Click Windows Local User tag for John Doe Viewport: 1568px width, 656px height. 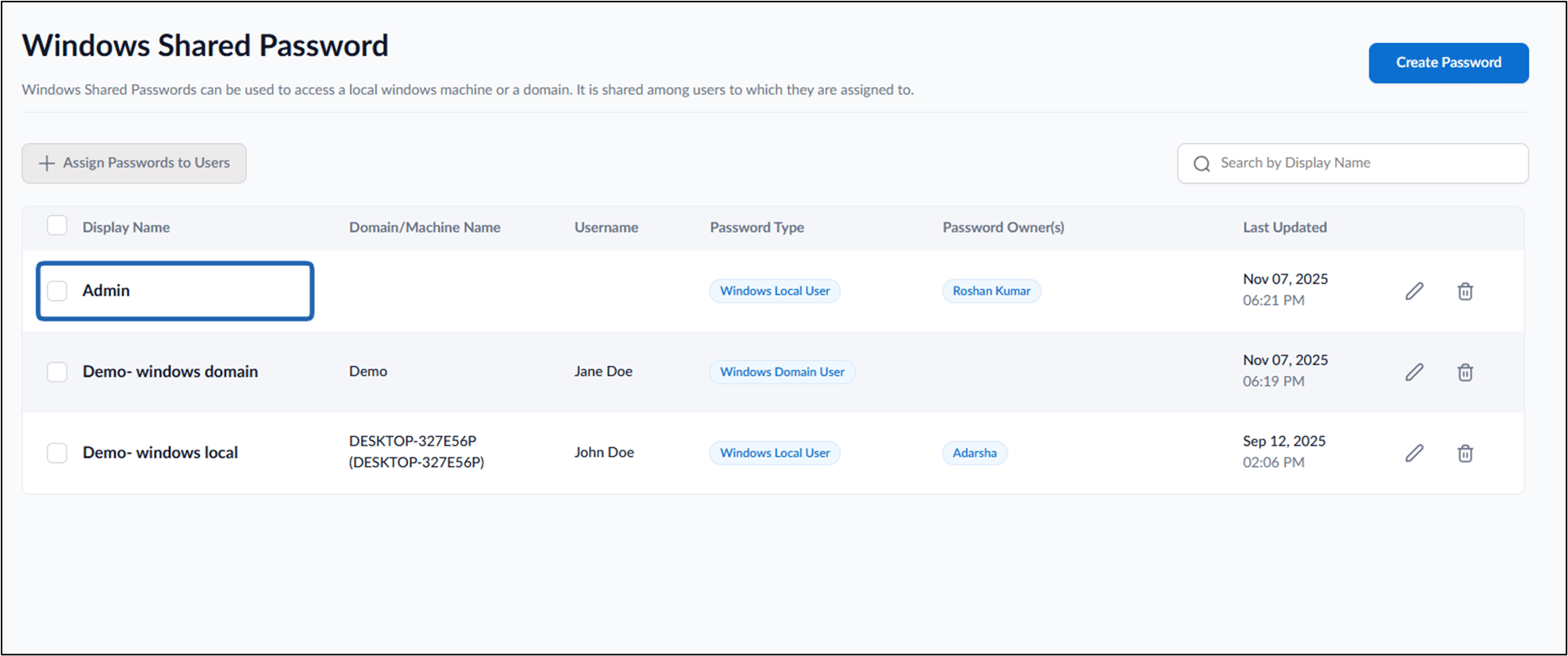775,453
